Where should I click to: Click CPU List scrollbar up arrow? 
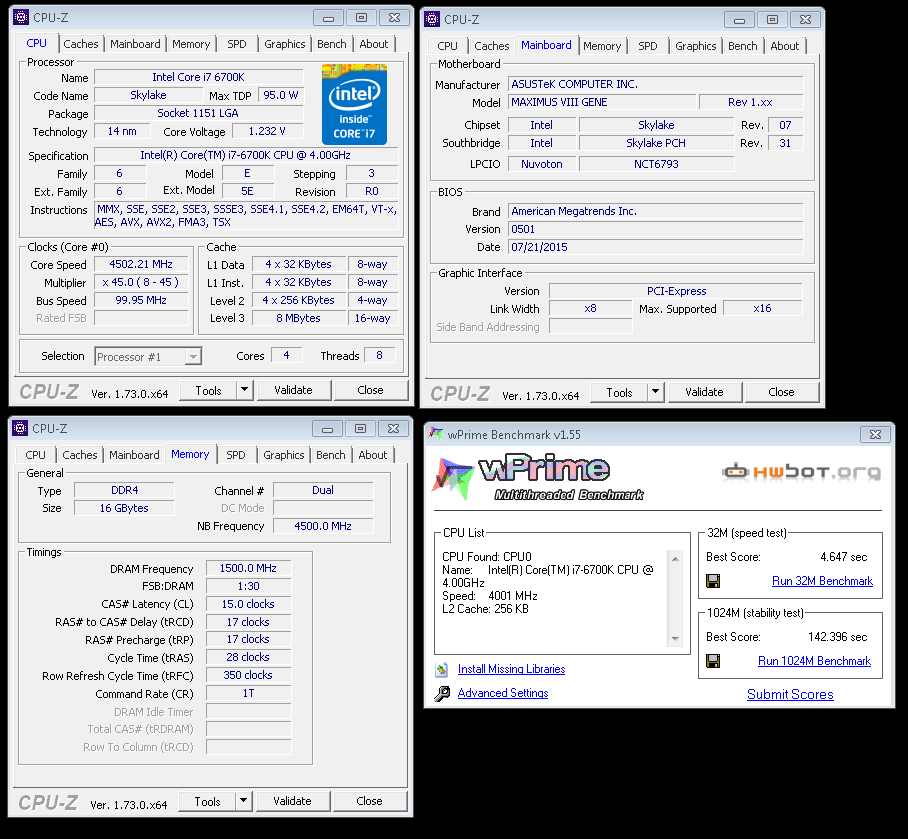pyautogui.click(x=675, y=559)
